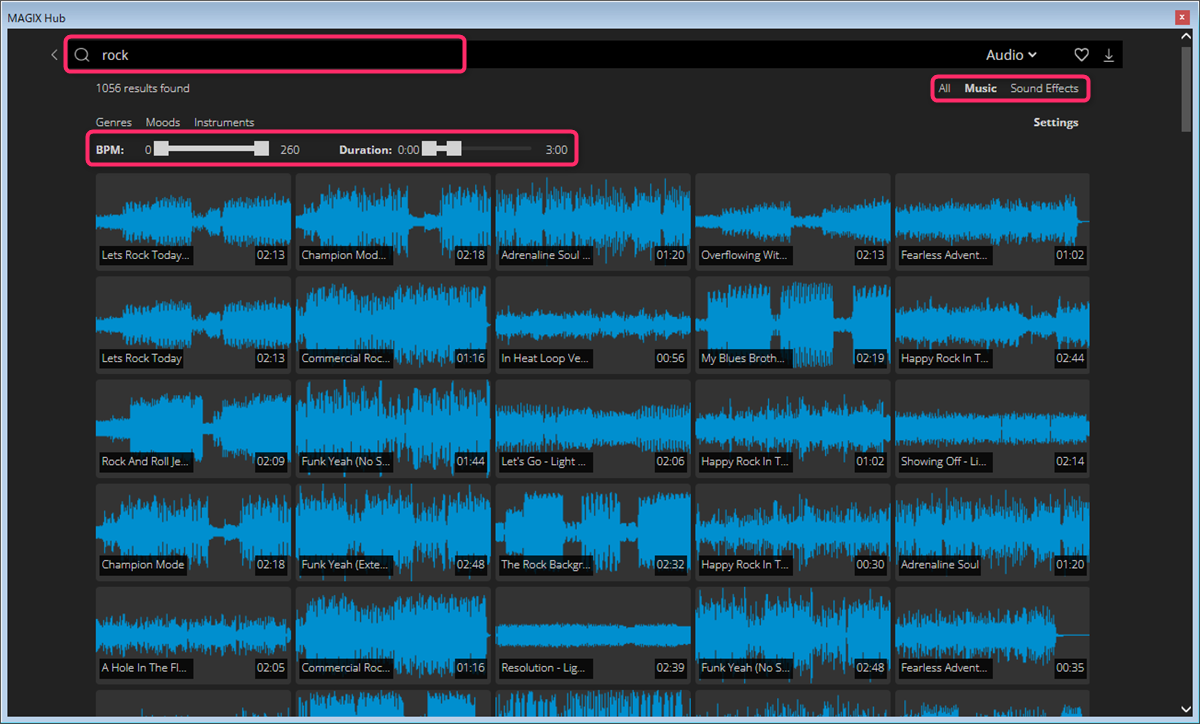Viewport: 1200px width, 724px height.
Task: Select the 'Happy Rock In T...' 01:02 track
Action: pyautogui.click(x=793, y=427)
